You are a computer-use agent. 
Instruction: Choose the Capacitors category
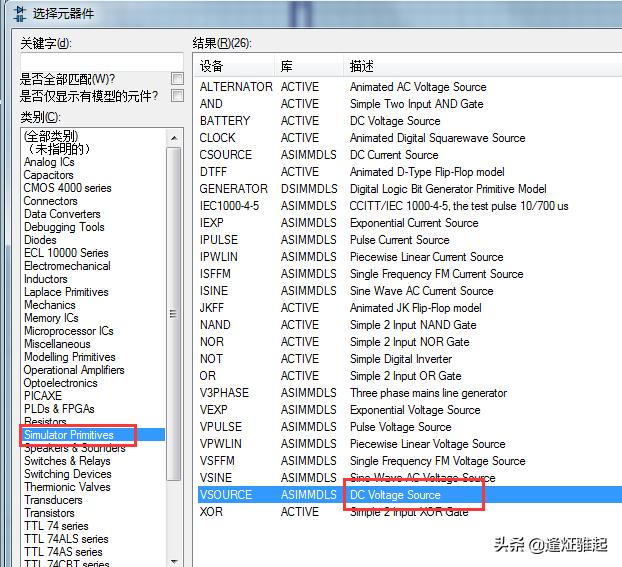(x=49, y=175)
